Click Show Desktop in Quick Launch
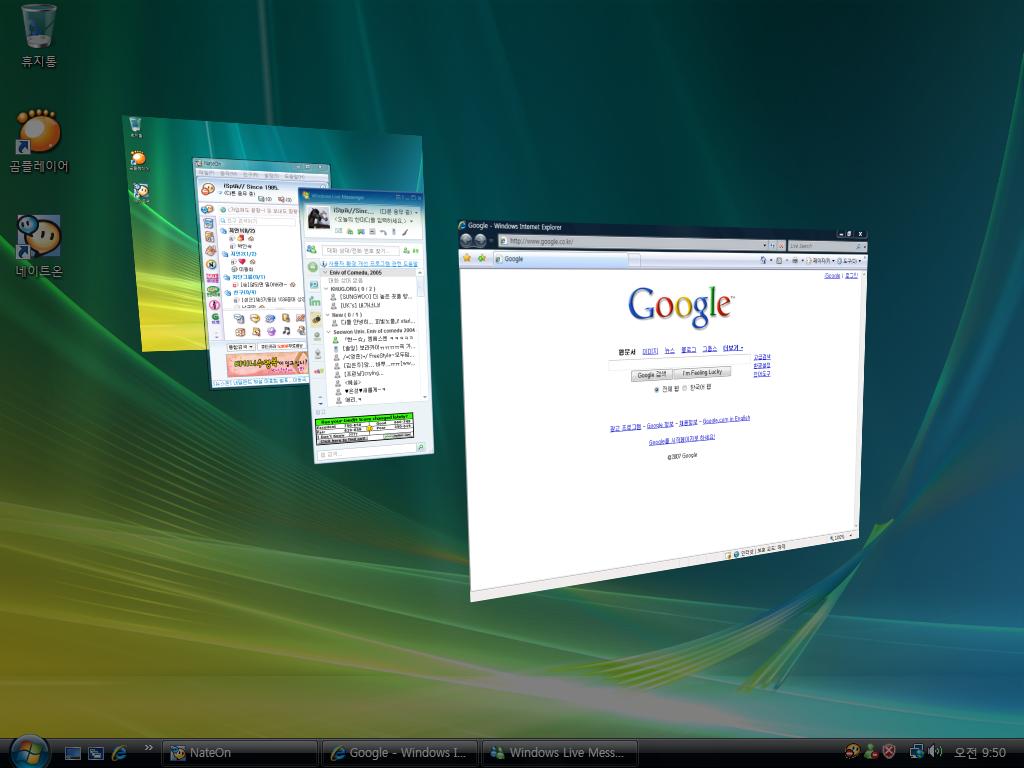The width and height of the screenshot is (1024, 768). click(73, 752)
